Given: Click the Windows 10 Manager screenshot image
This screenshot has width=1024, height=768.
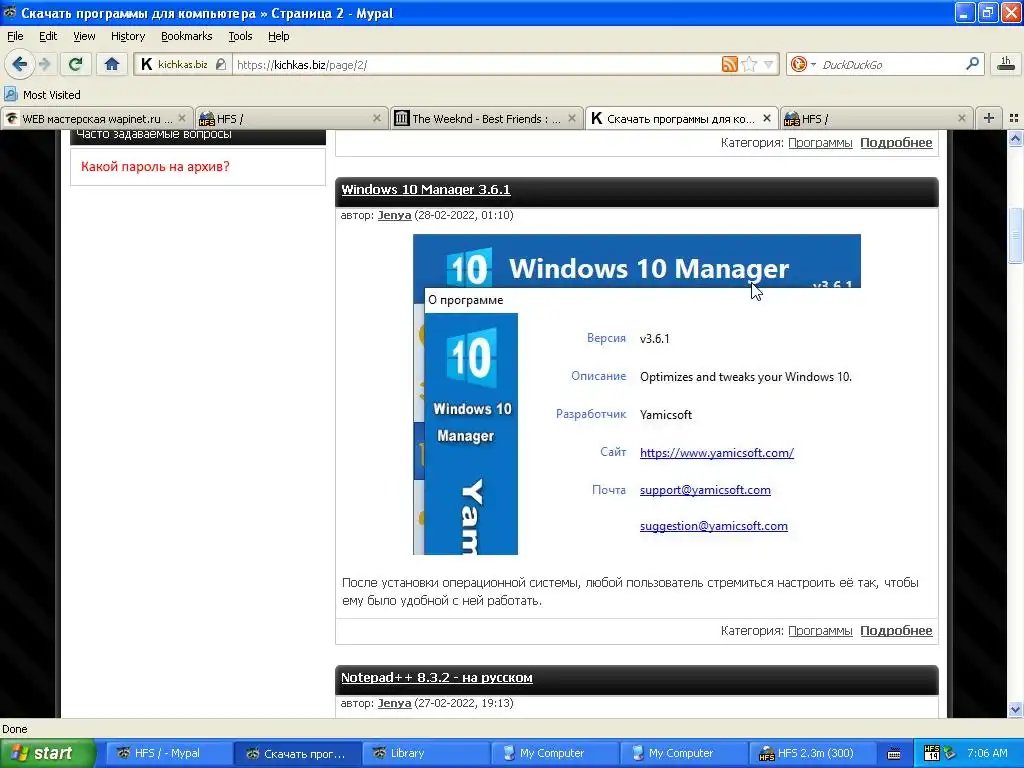Looking at the screenshot, I should (637, 394).
